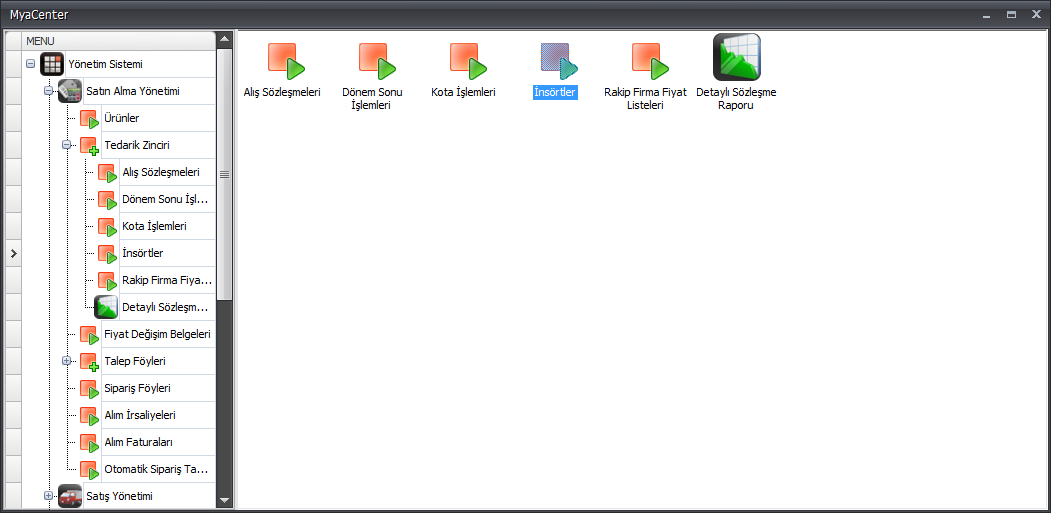Maximize the MyaCenter window

(x=1012, y=14)
